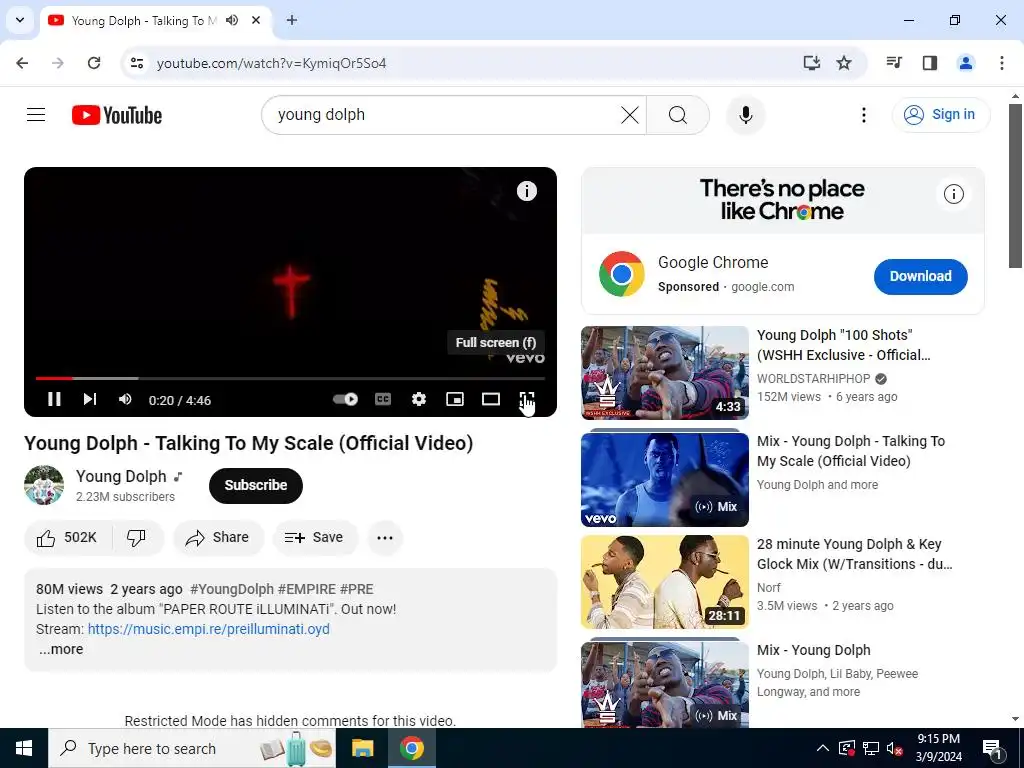
Task: Close the Young Dolph tab
Action: (x=256, y=20)
